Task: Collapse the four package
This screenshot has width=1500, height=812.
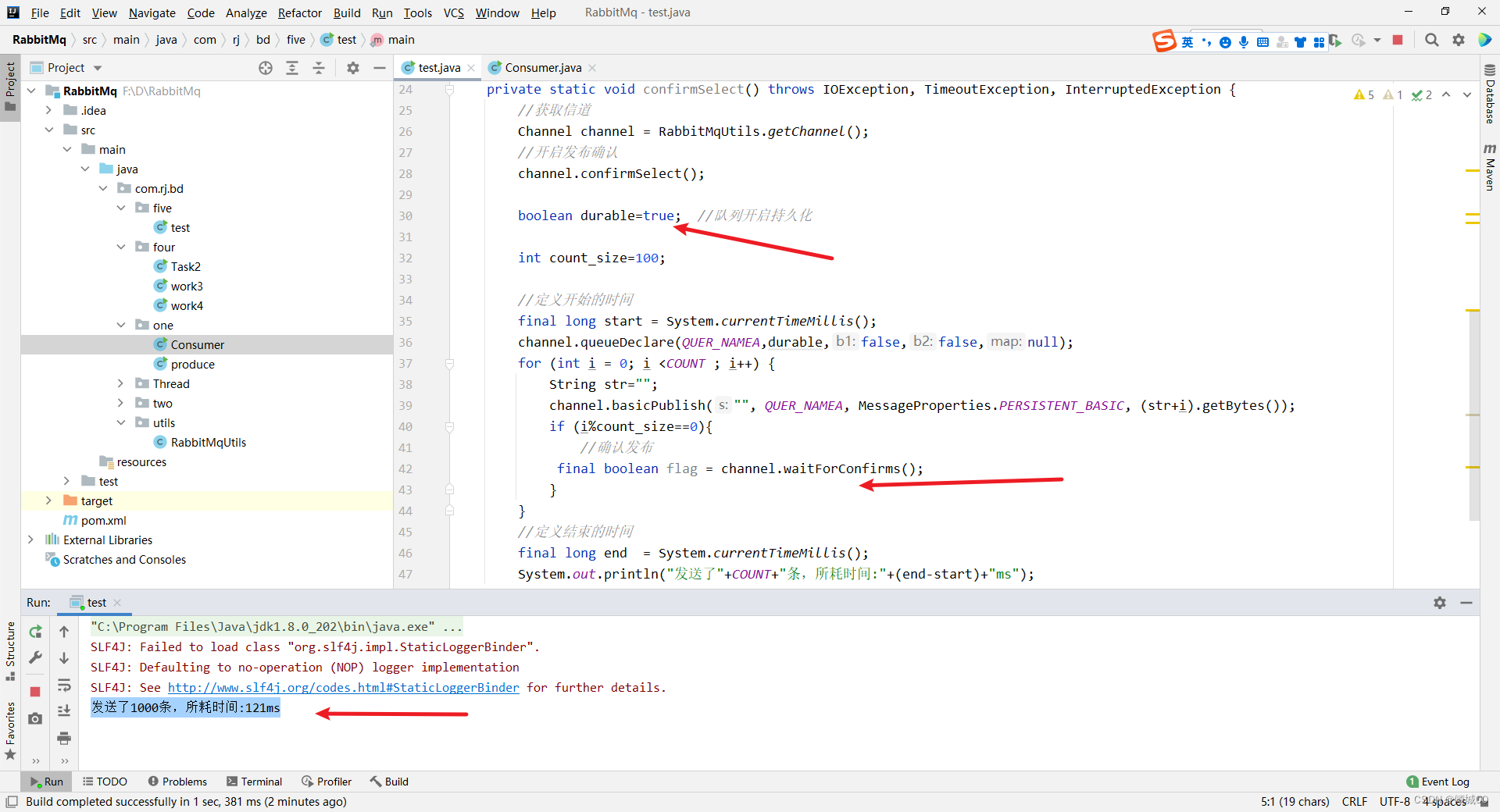Action: point(121,247)
